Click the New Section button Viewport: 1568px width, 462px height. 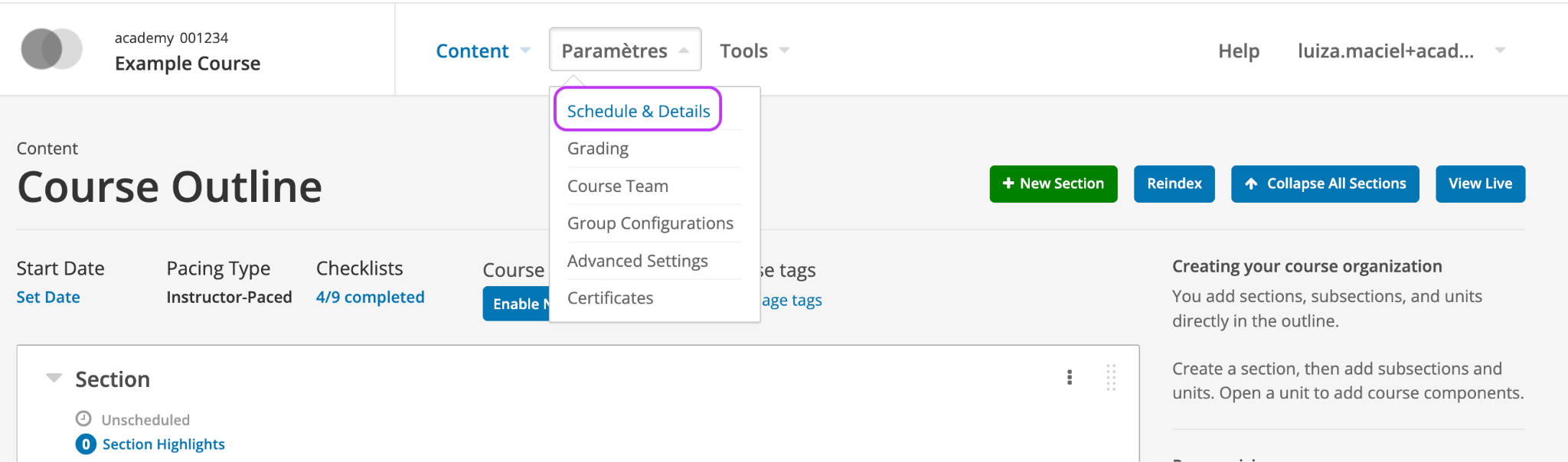click(x=1053, y=184)
